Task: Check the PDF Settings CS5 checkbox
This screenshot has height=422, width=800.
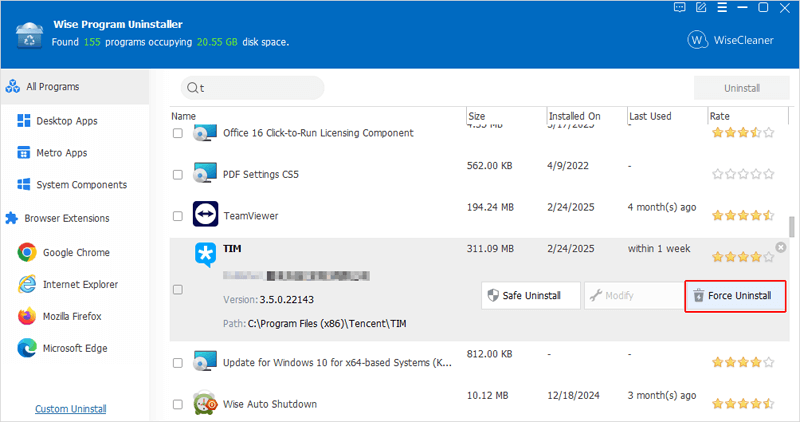Action: tap(178, 175)
